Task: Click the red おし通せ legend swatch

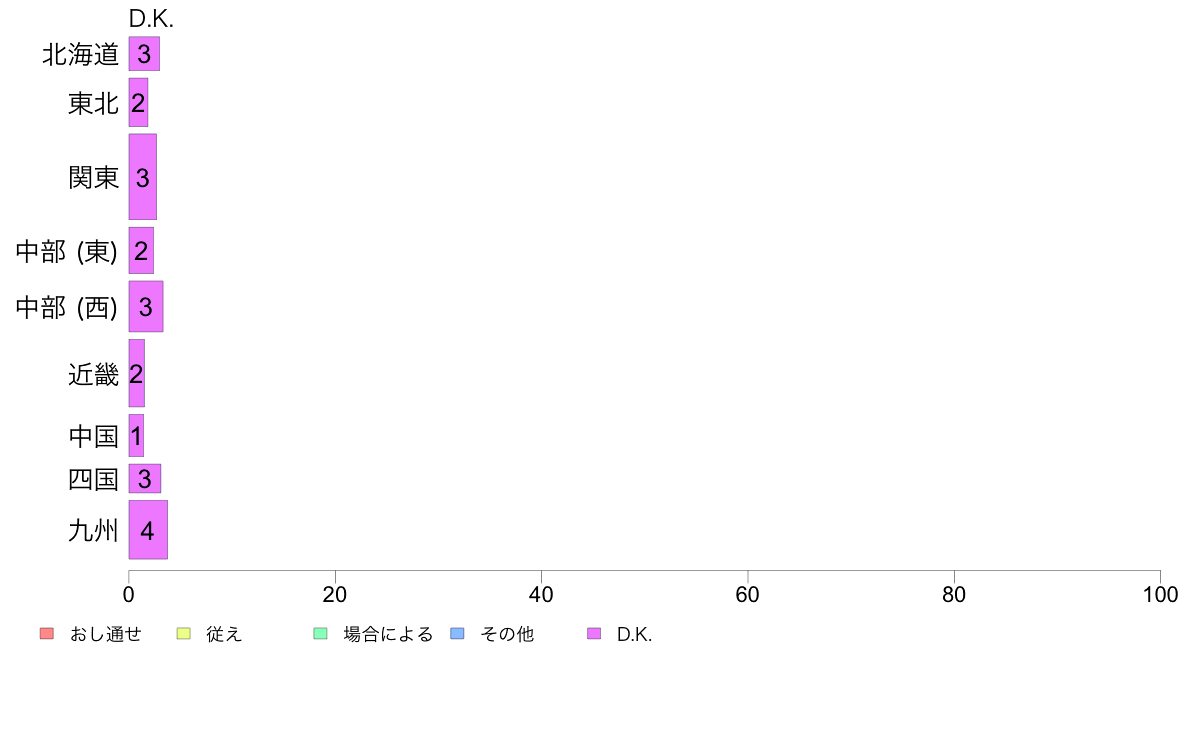Action: coord(47,634)
